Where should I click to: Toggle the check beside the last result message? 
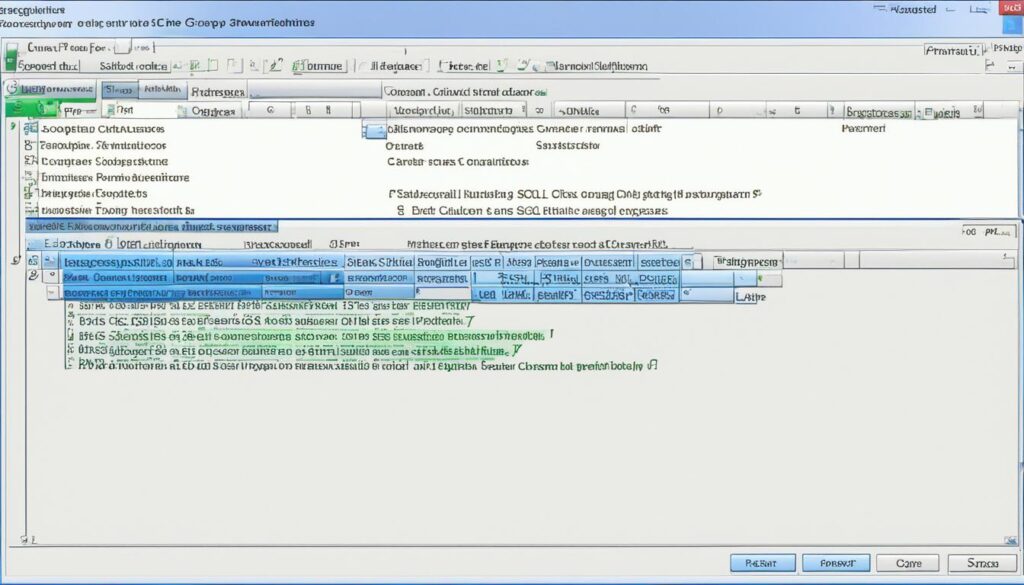tap(652, 364)
